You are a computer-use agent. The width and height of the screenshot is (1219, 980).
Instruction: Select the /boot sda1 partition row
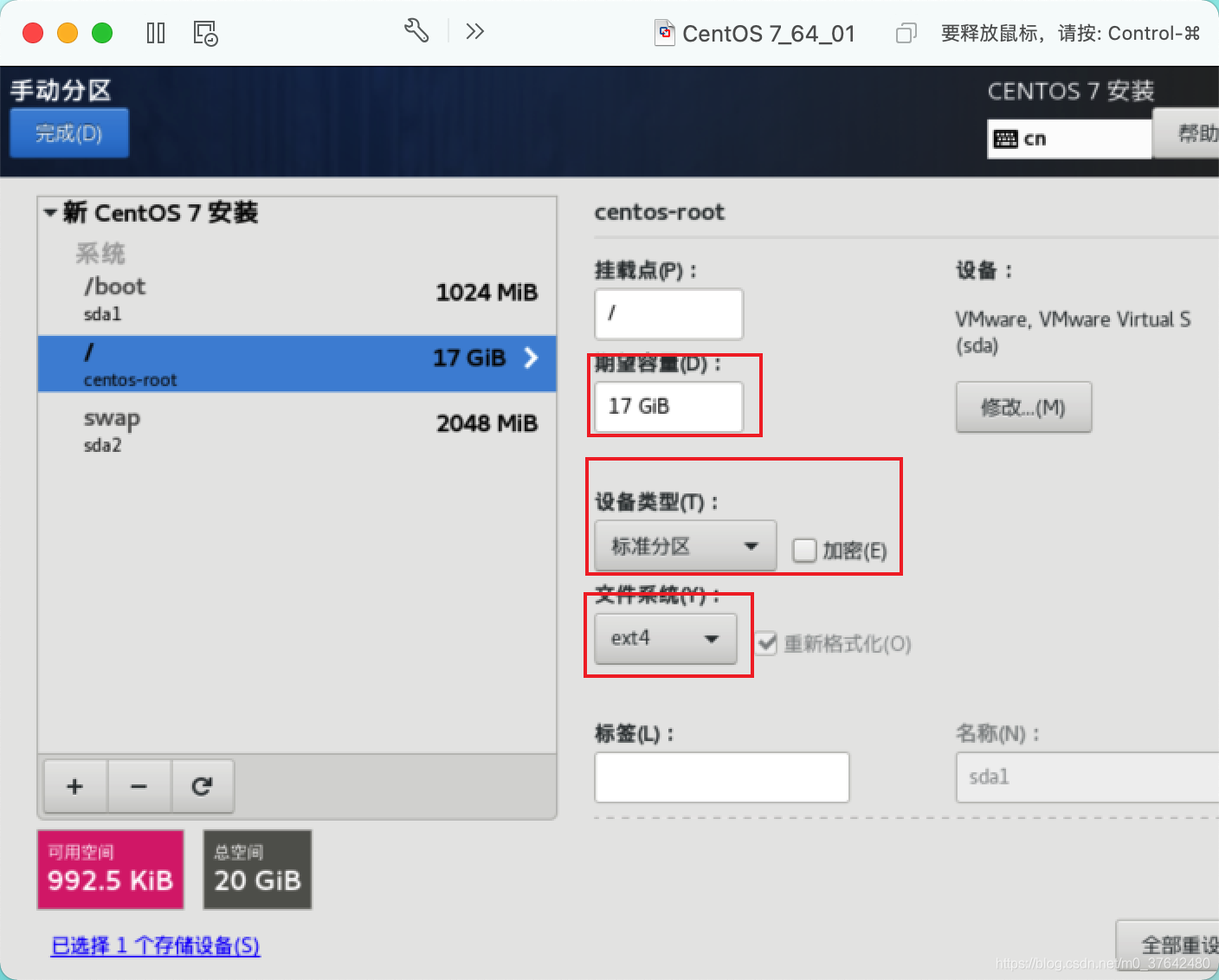click(297, 300)
